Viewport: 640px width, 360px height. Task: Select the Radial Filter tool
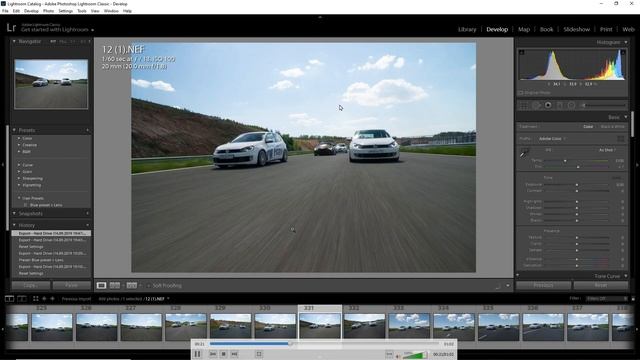571,105
